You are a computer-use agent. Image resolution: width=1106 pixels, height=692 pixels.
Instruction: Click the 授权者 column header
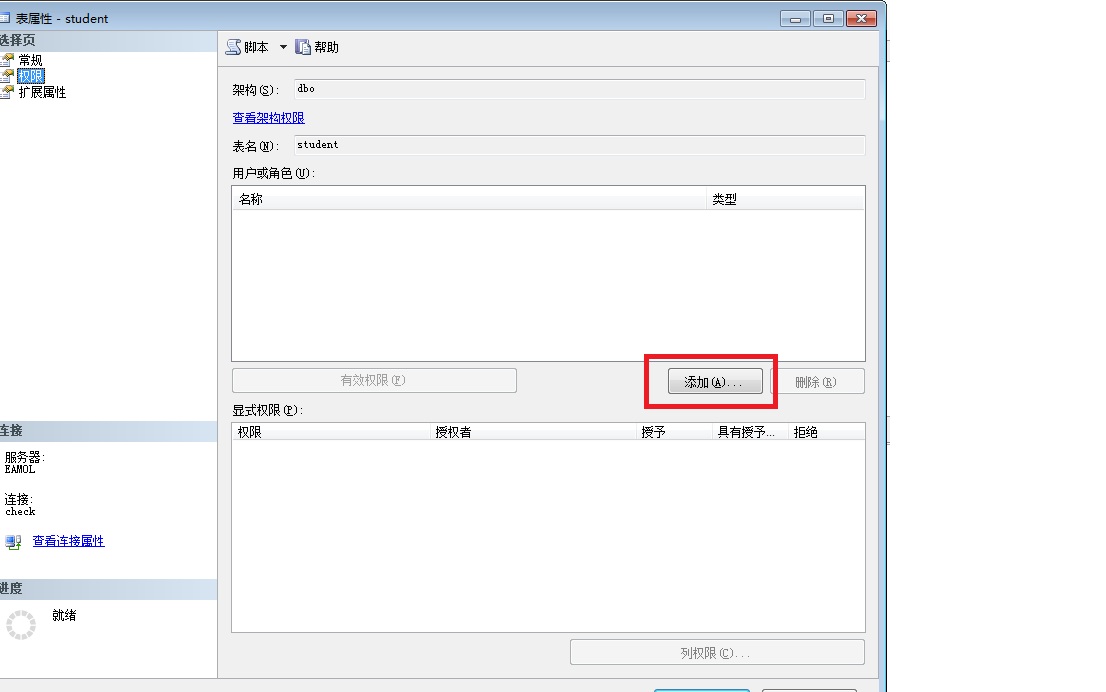(x=533, y=432)
